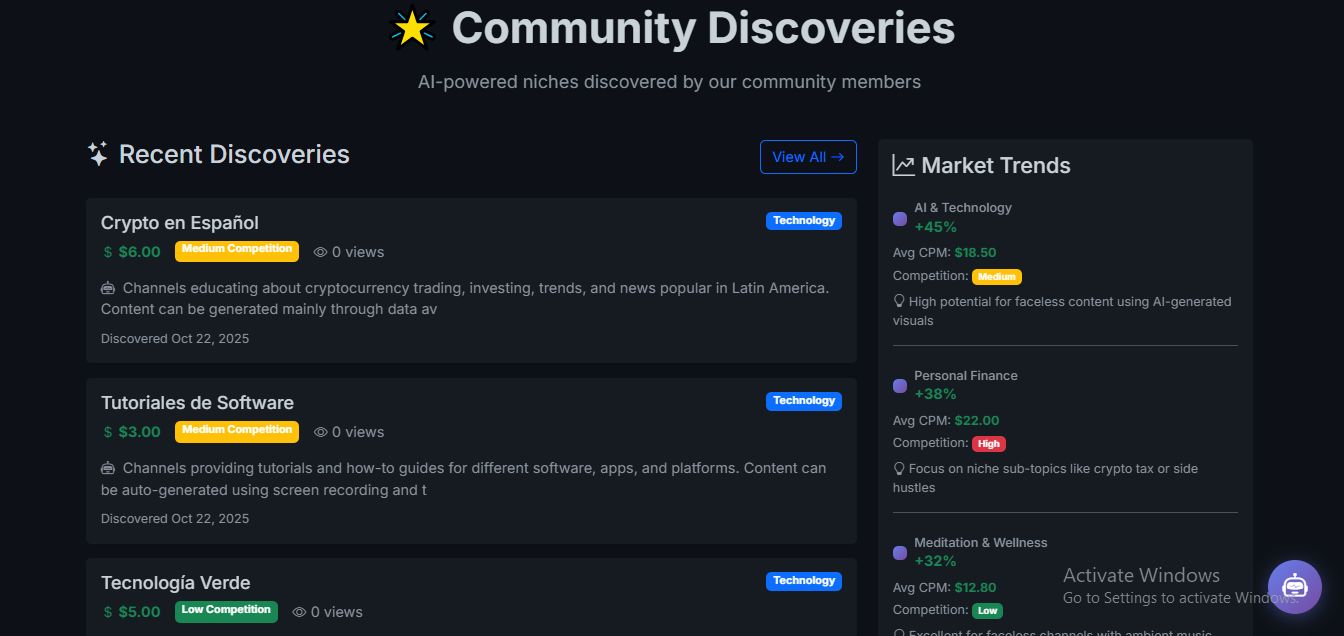
Task: Click the robot icon in Crypto en Español description
Action: (108, 288)
